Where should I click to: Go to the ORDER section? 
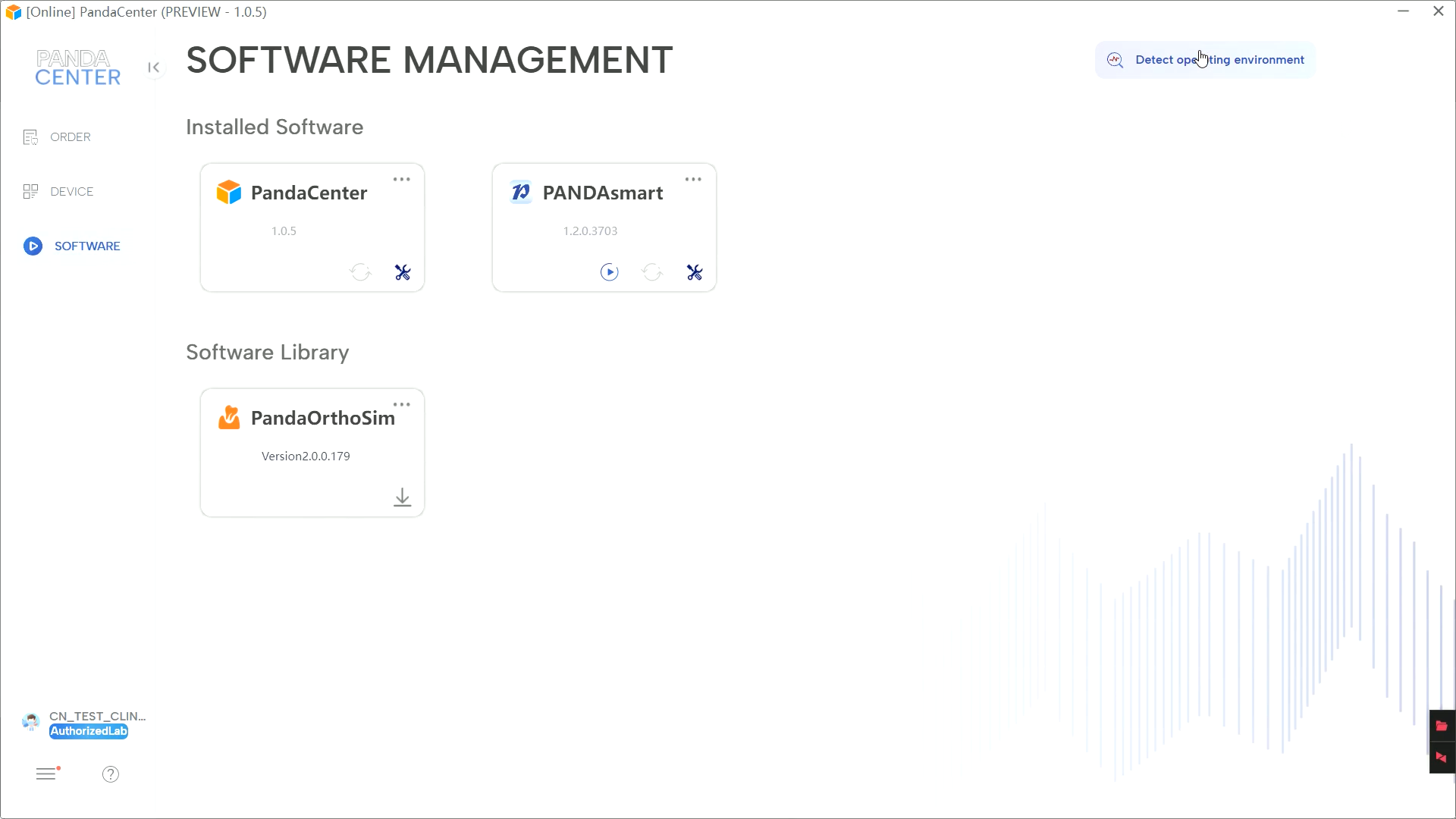pos(70,137)
